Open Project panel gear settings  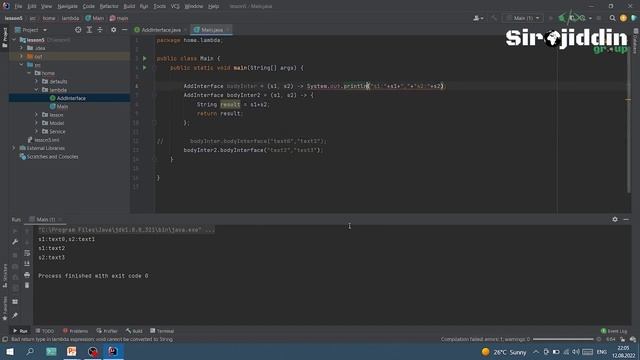click(113, 30)
